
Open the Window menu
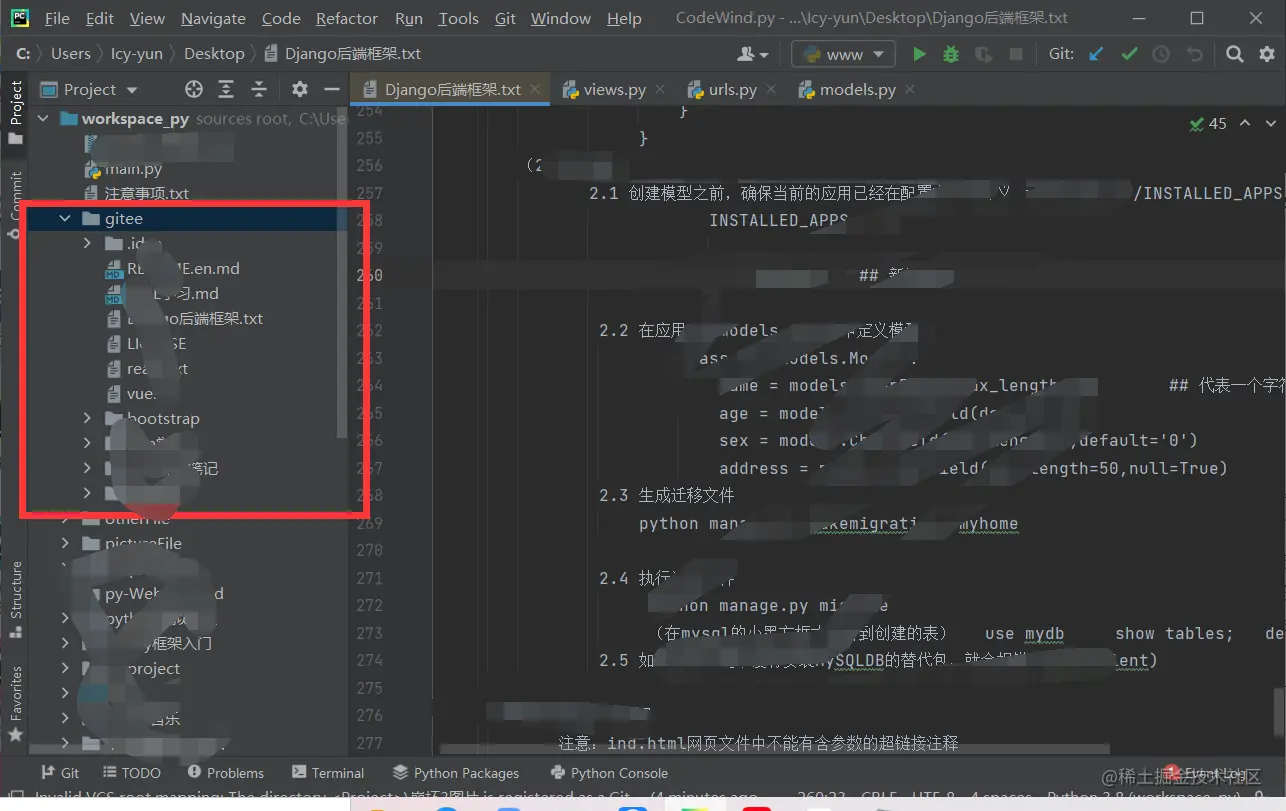pos(561,18)
